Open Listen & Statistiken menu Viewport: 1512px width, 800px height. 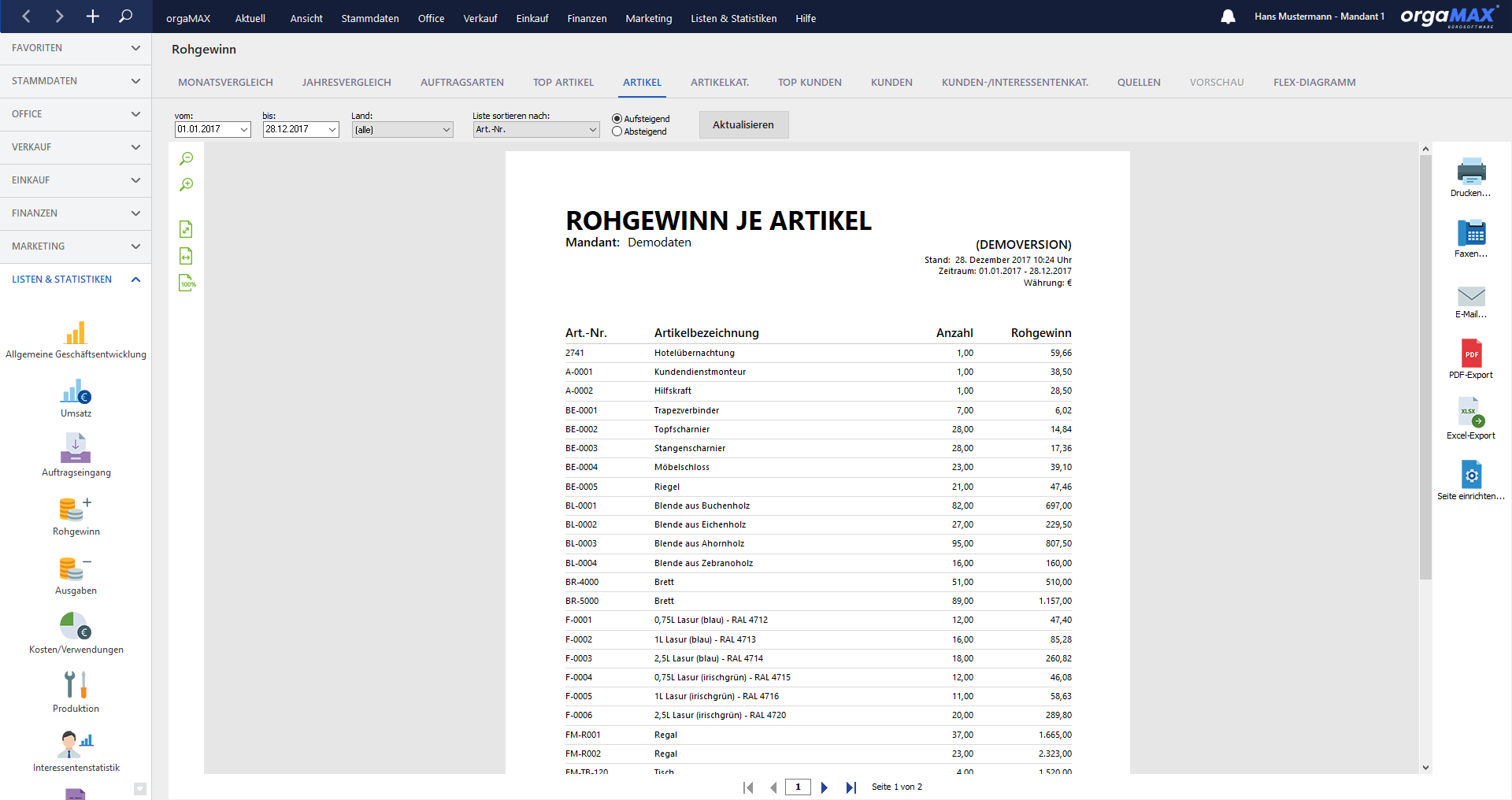(733, 18)
